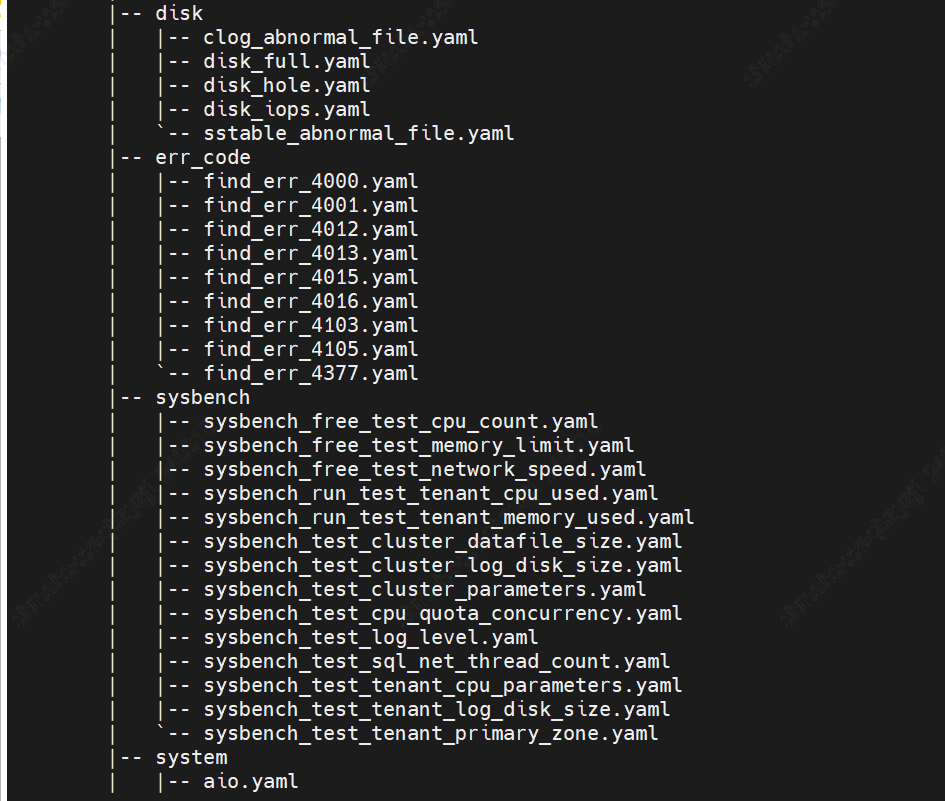The height and width of the screenshot is (801, 945).
Task: Select find_err_4000.yaml entry
Action: coord(310,181)
